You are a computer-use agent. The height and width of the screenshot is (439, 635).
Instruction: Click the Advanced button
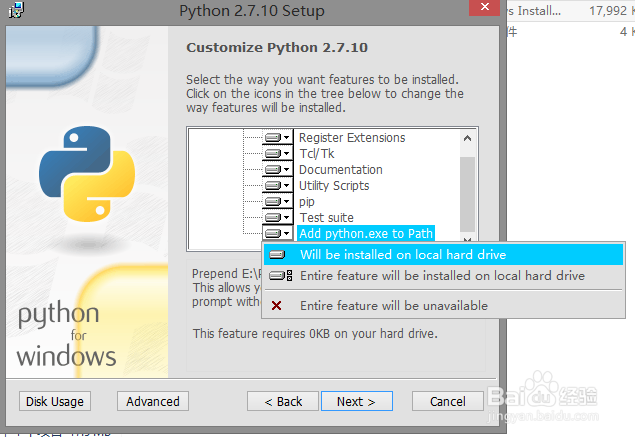(153, 401)
